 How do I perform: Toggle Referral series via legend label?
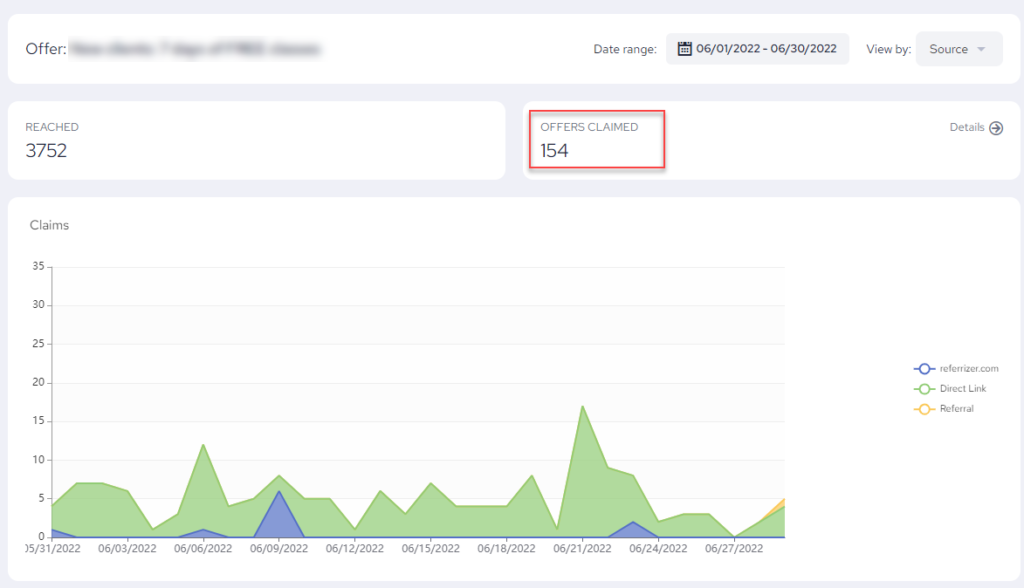956,409
